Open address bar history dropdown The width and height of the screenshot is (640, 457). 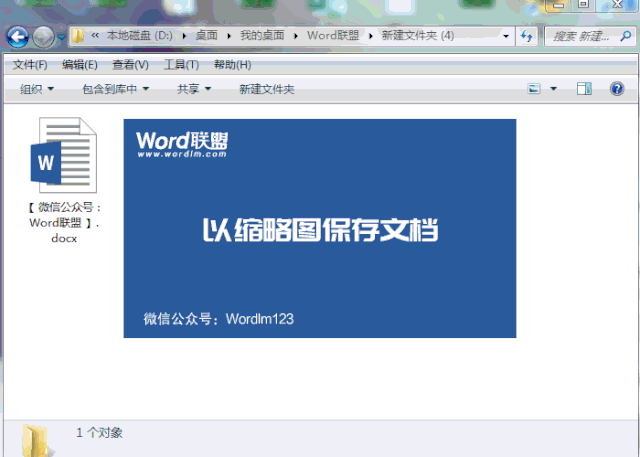[x=506, y=36]
